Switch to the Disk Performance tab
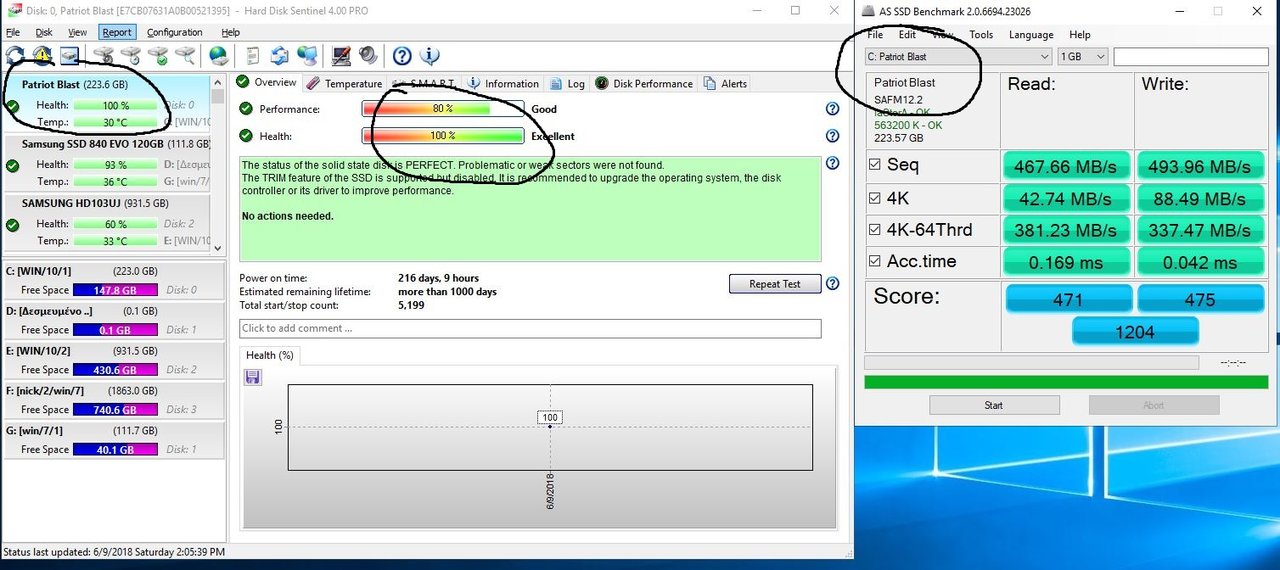Image resolution: width=1280 pixels, height=570 pixels. (644, 84)
